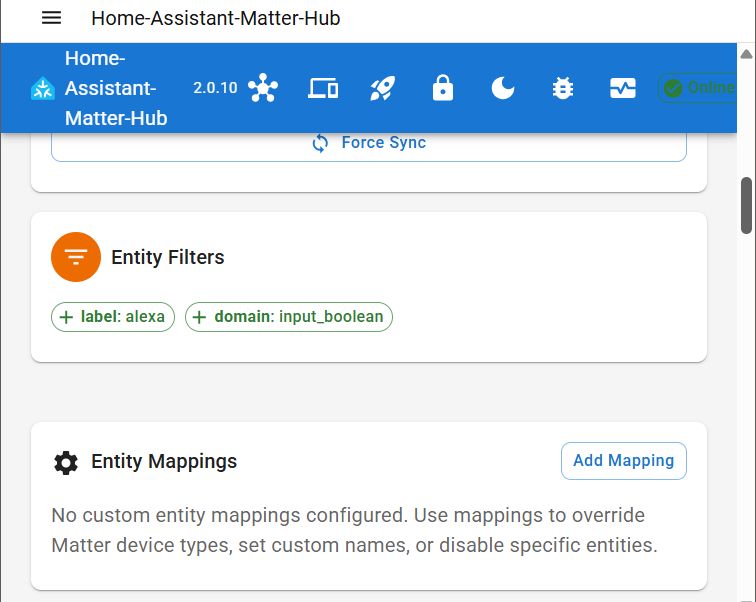Click the 2.0.10 version label

point(215,88)
